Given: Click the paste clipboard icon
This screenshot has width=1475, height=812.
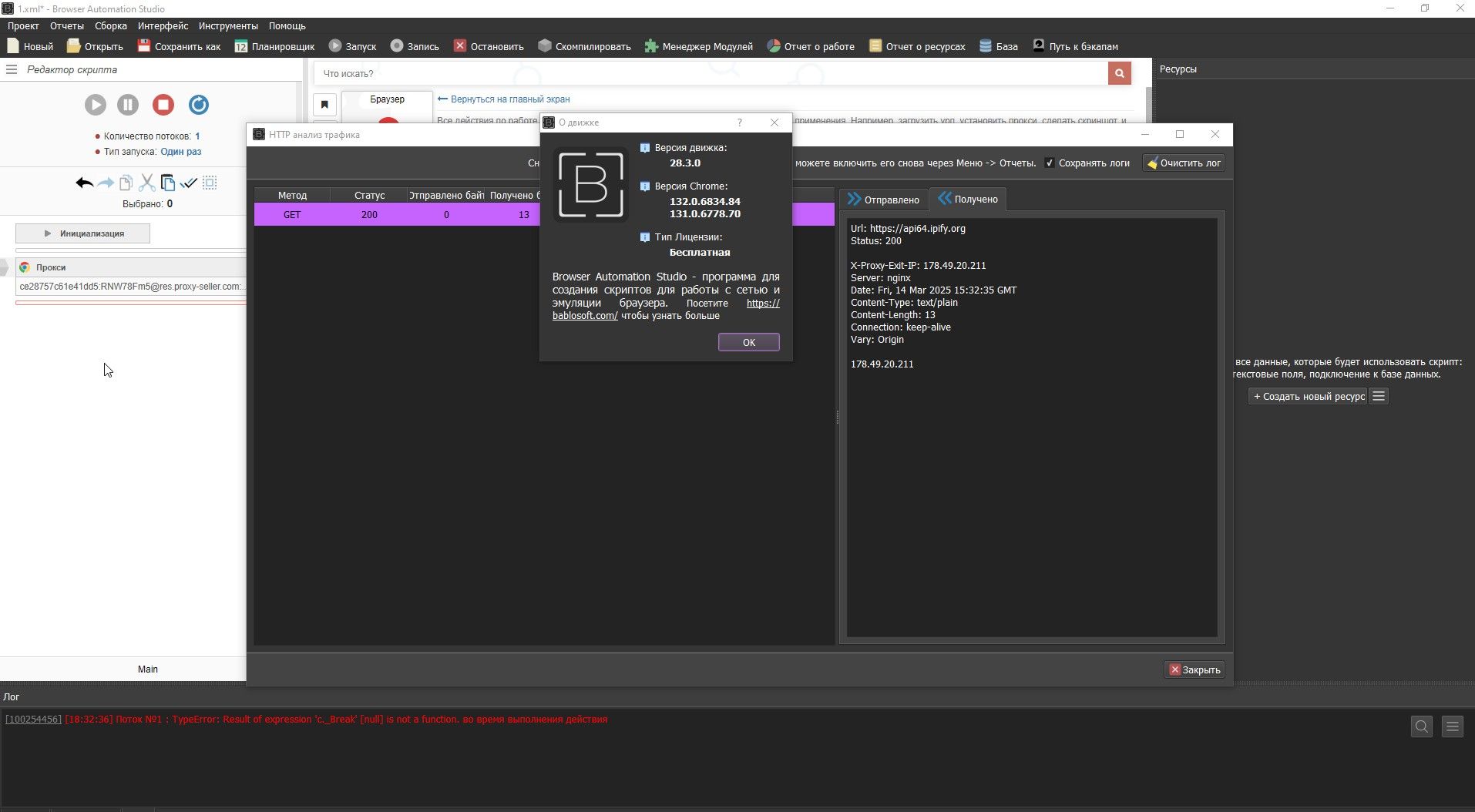Looking at the screenshot, I should pos(167,183).
